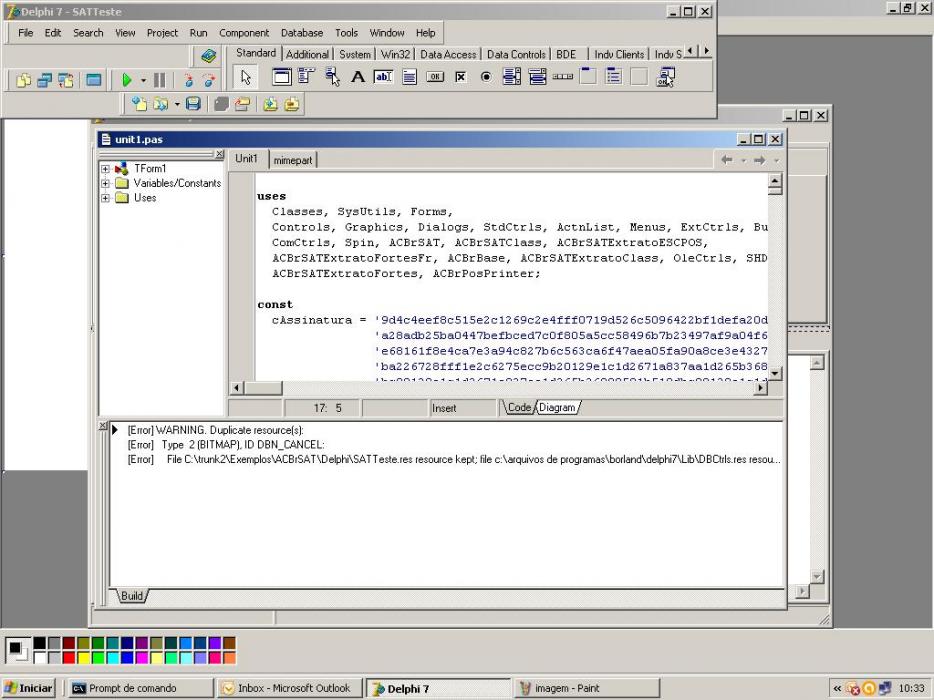The height and width of the screenshot is (700, 934).
Task: Click the Open Project icon
Action: coord(242,104)
